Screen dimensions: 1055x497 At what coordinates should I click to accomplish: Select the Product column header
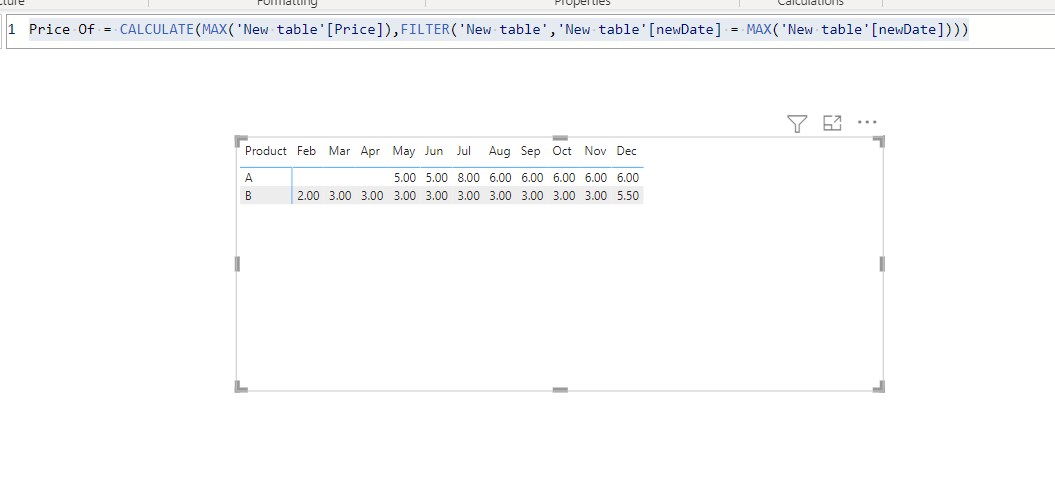point(266,151)
